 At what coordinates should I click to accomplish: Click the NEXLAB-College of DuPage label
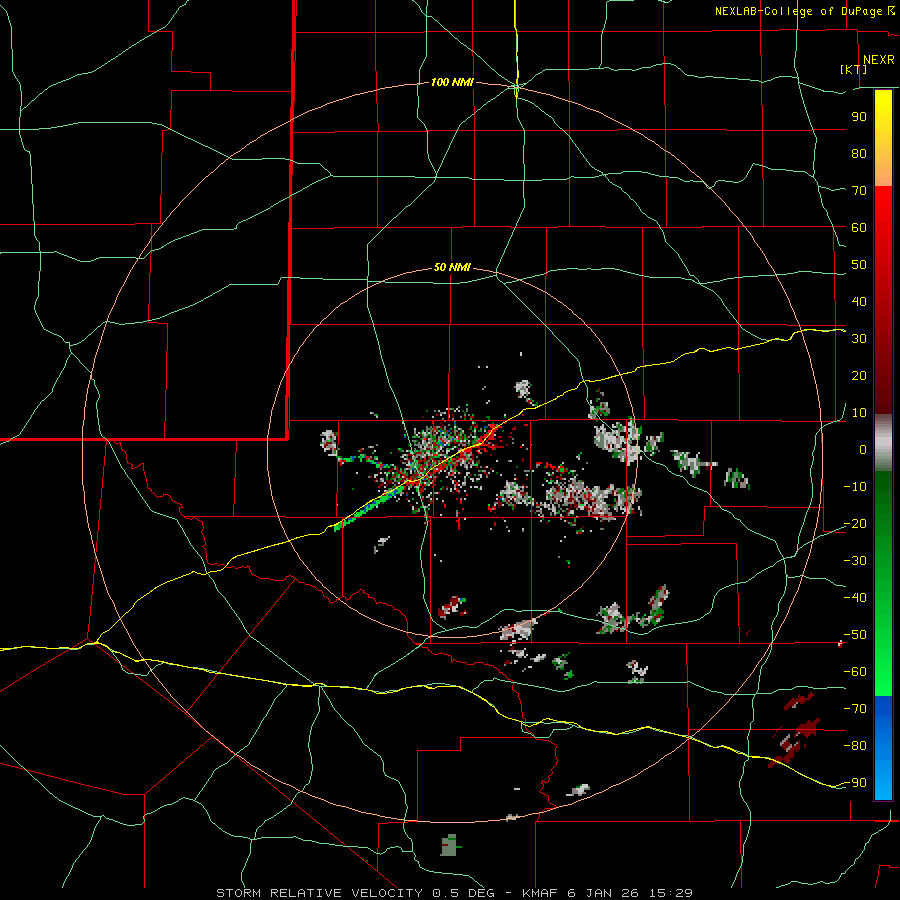804,11
